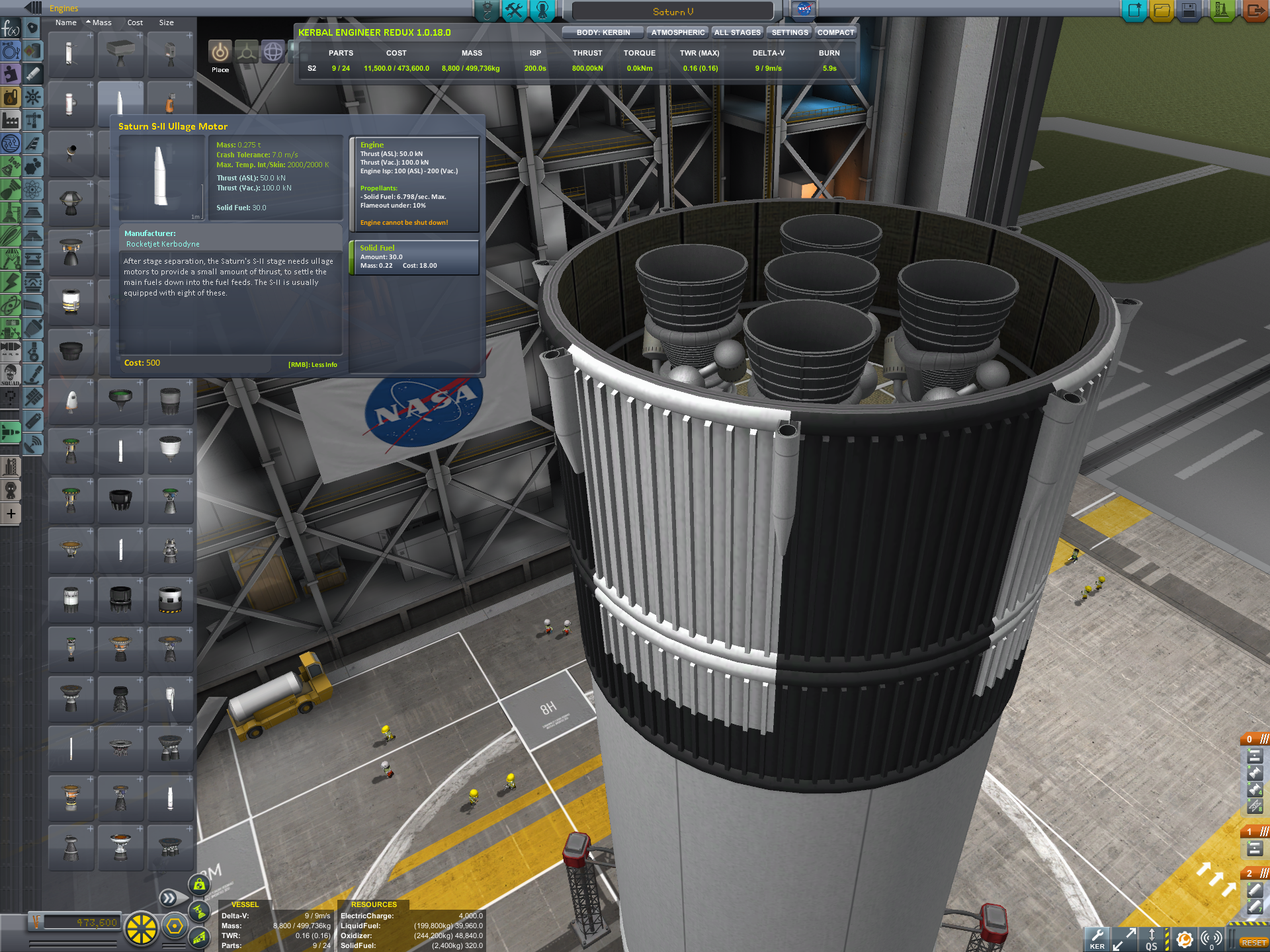
Task: Save the vessel with floppy icon
Action: tap(1189, 11)
